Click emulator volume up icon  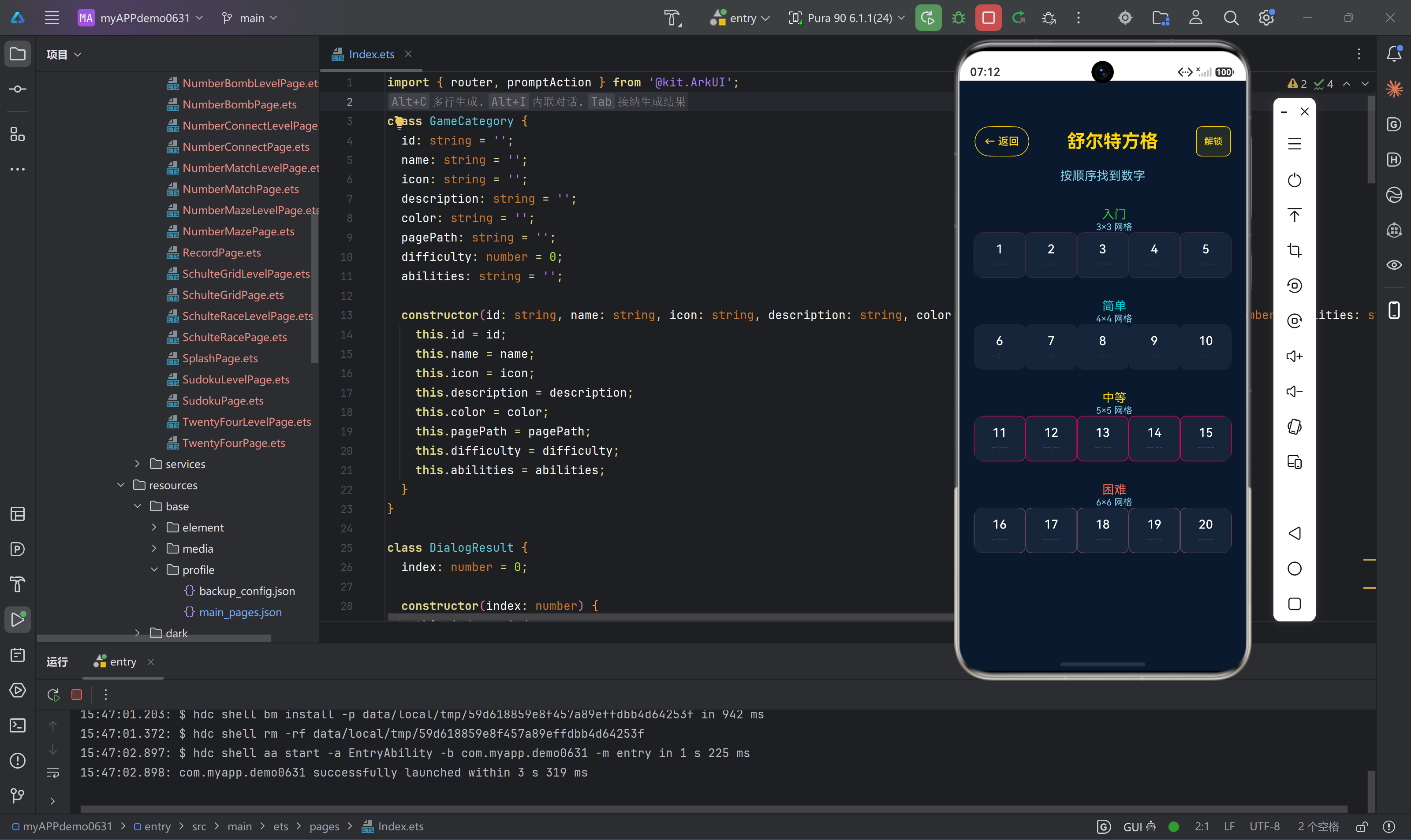(x=1294, y=356)
